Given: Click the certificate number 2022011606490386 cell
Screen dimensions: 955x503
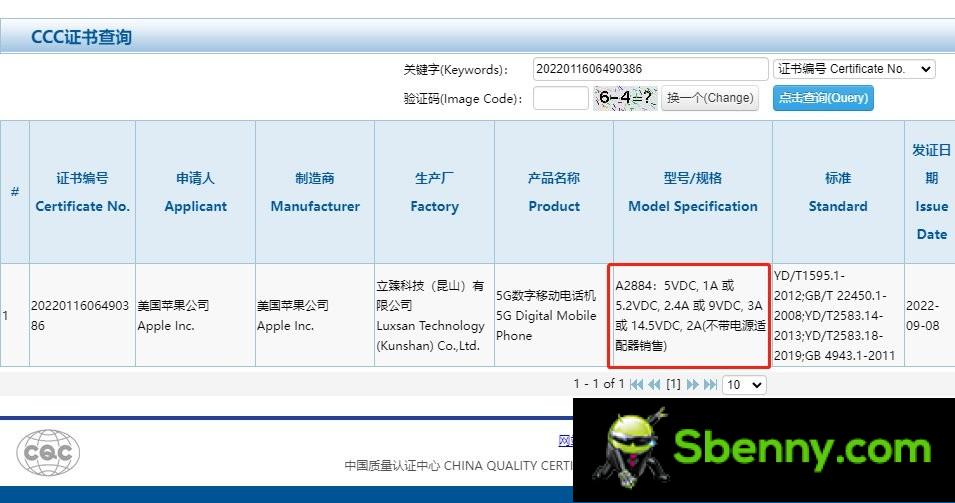Looking at the screenshot, I should pos(82,315).
